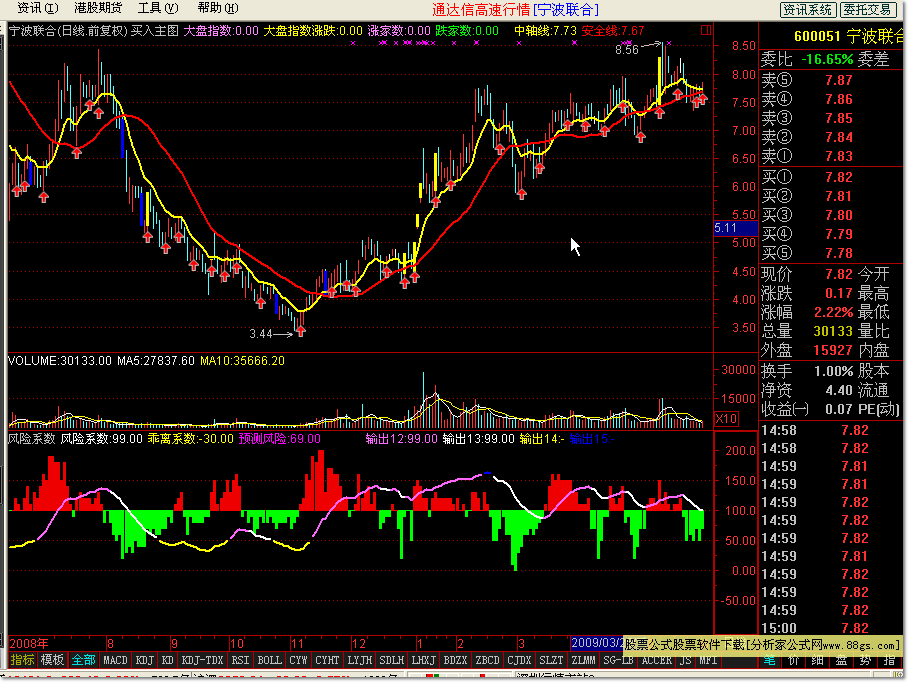Switch to the SG-LB indicator
Screen dimensions: 910x683
coord(618,660)
